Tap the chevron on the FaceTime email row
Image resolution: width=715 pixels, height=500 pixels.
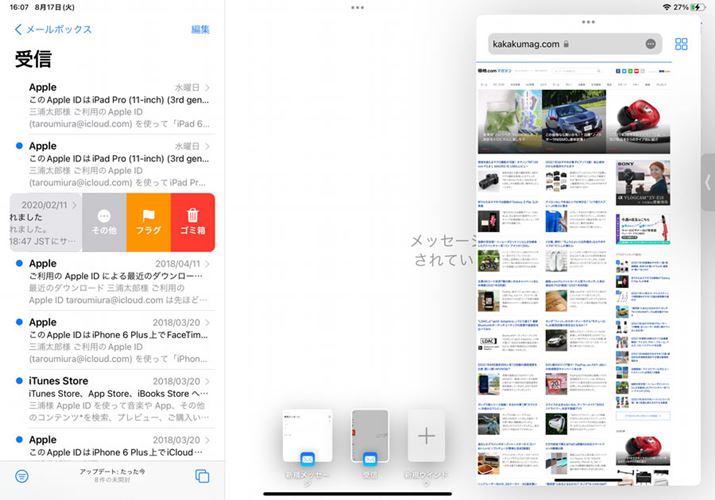207,323
